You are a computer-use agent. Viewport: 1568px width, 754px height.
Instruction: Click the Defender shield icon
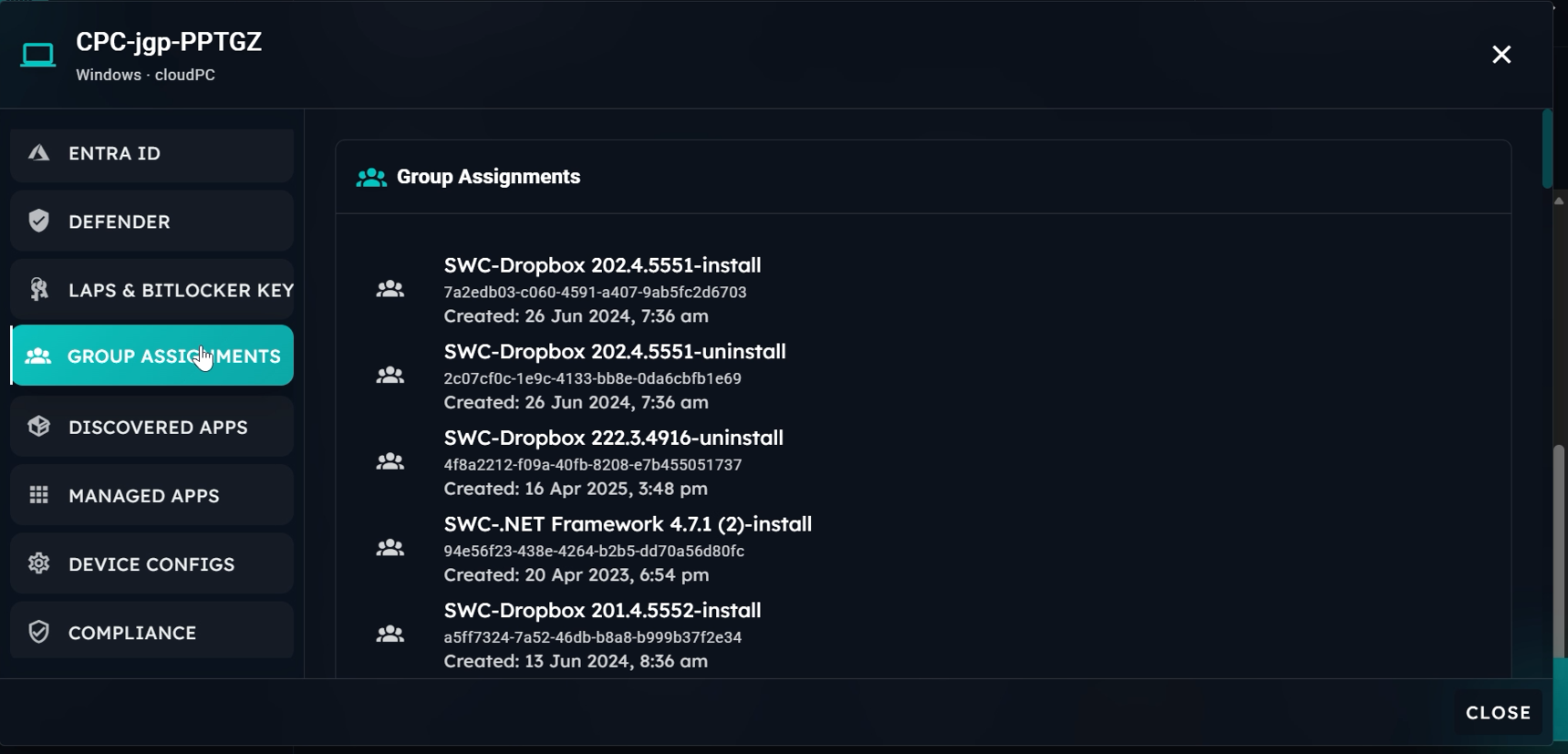(x=38, y=222)
